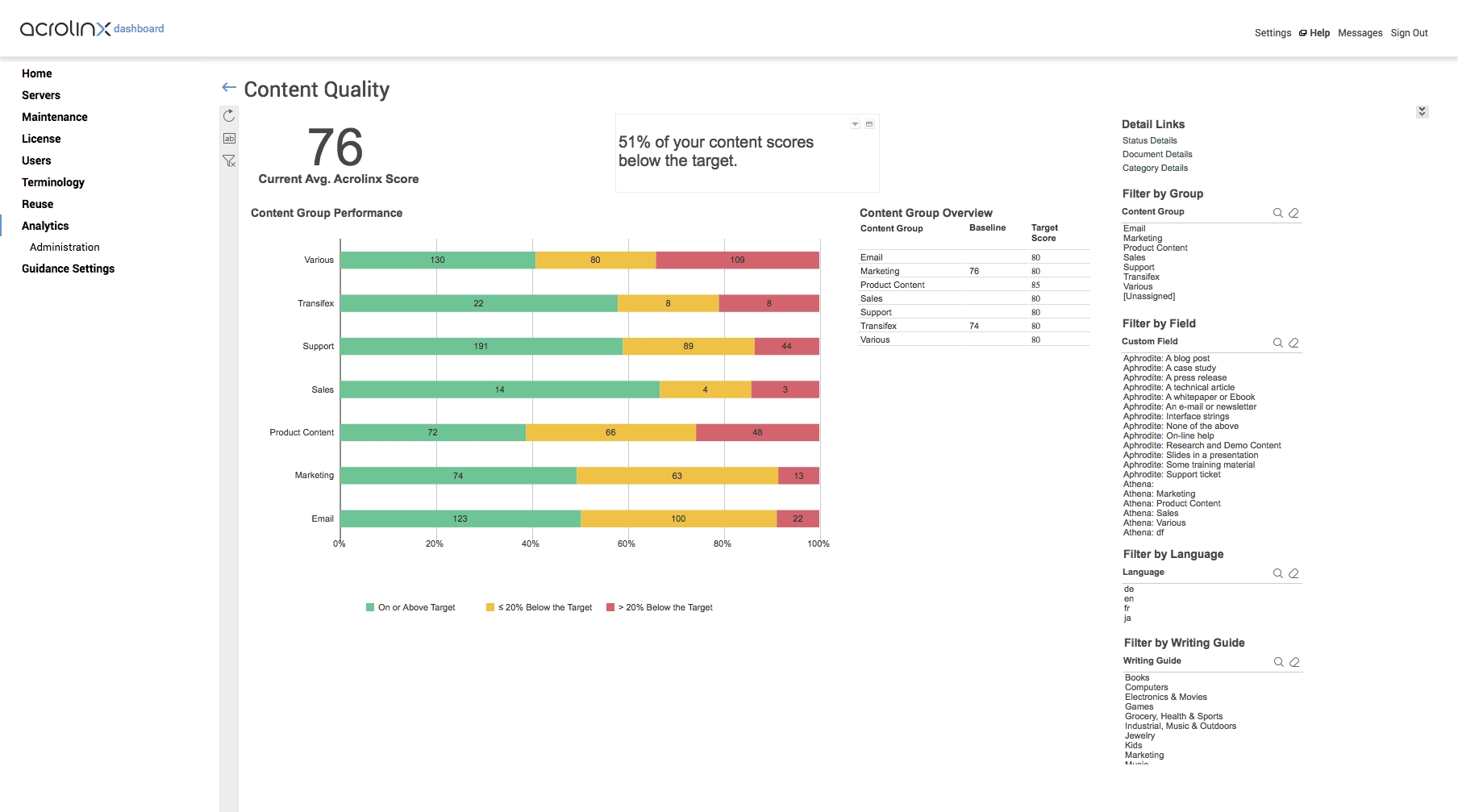Viewport: 1458px width, 812px height.
Task: Click the 'ab' text toolbar icon
Action: click(x=229, y=138)
